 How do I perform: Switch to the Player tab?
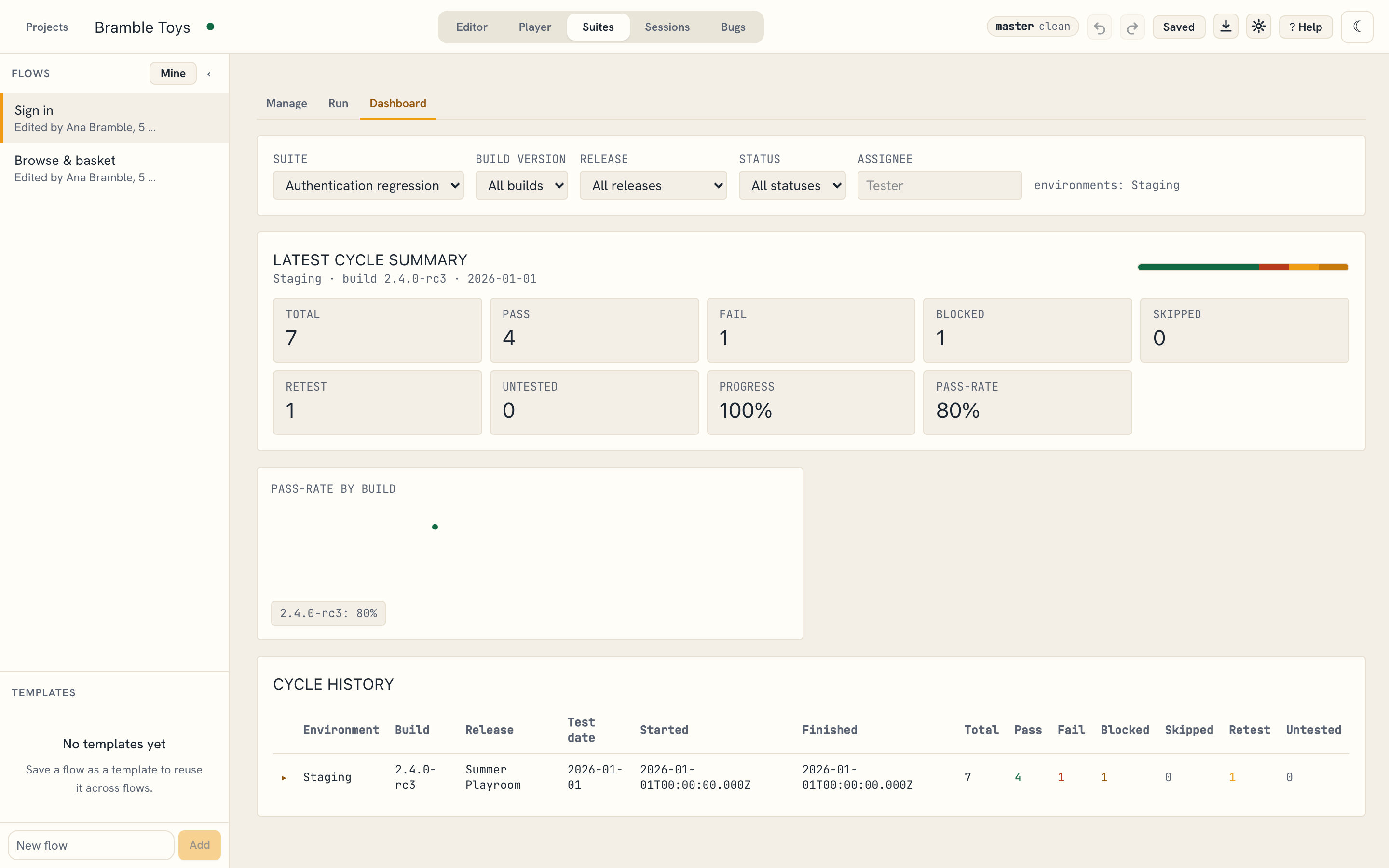point(534,27)
